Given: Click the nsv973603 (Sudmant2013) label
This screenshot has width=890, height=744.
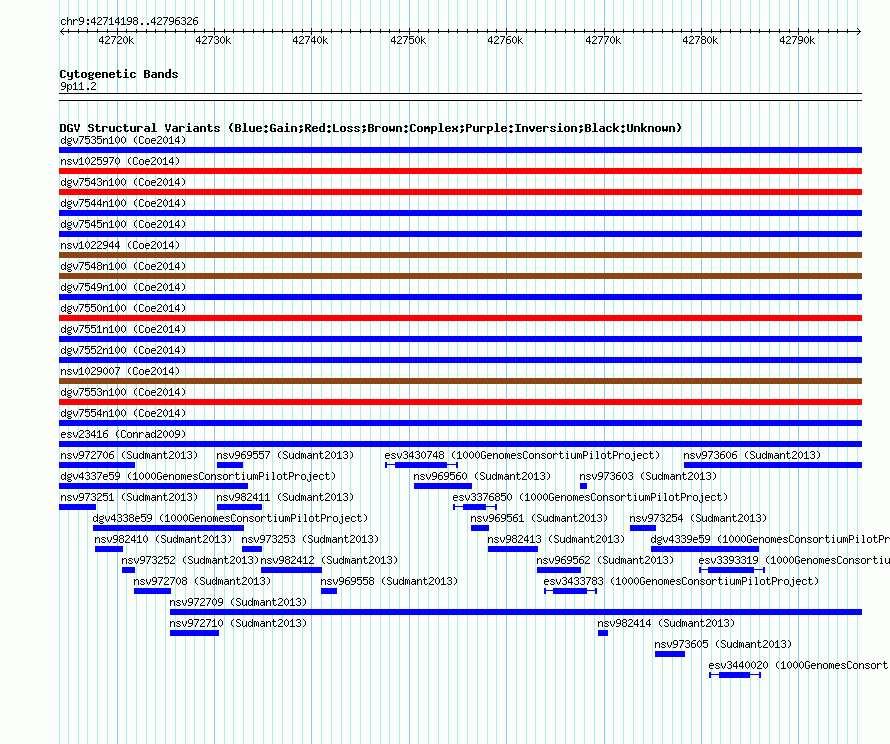Looking at the screenshot, I should (648, 476).
